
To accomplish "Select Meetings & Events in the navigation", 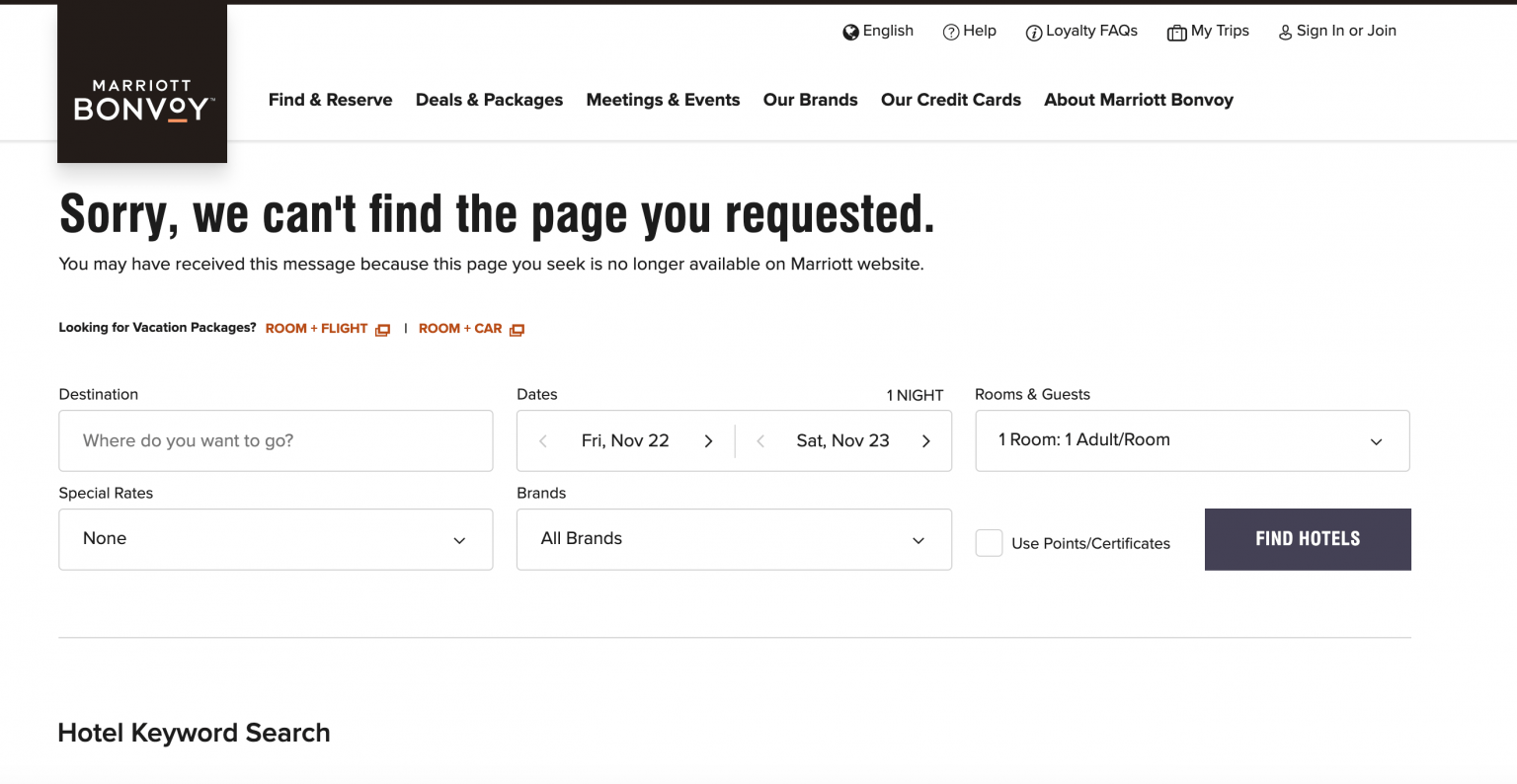I will tap(663, 100).
